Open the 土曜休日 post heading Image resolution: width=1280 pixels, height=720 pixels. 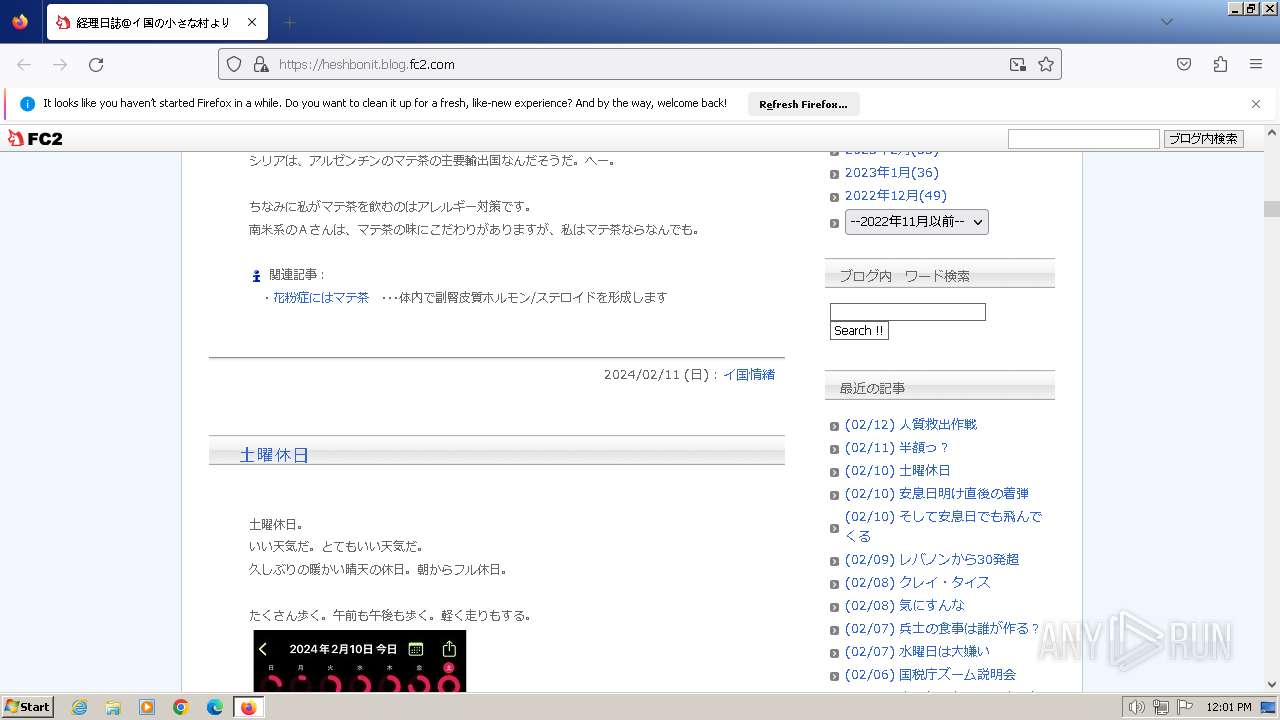point(274,455)
